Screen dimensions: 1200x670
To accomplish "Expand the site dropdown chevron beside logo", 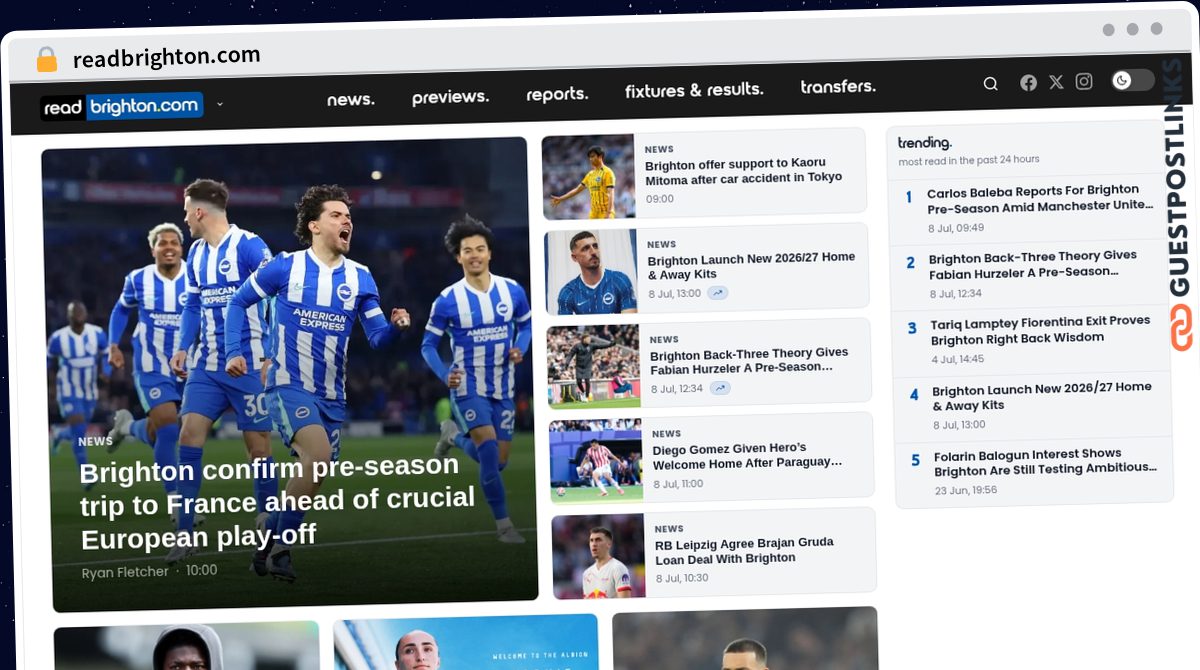I will coord(220,103).
